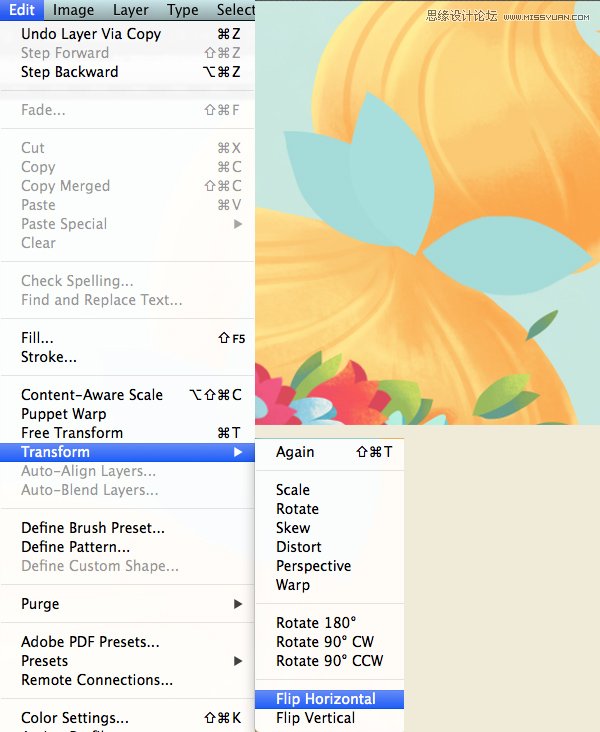
Task: Expand the Transform submenu arrow
Action: click(238, 452)
